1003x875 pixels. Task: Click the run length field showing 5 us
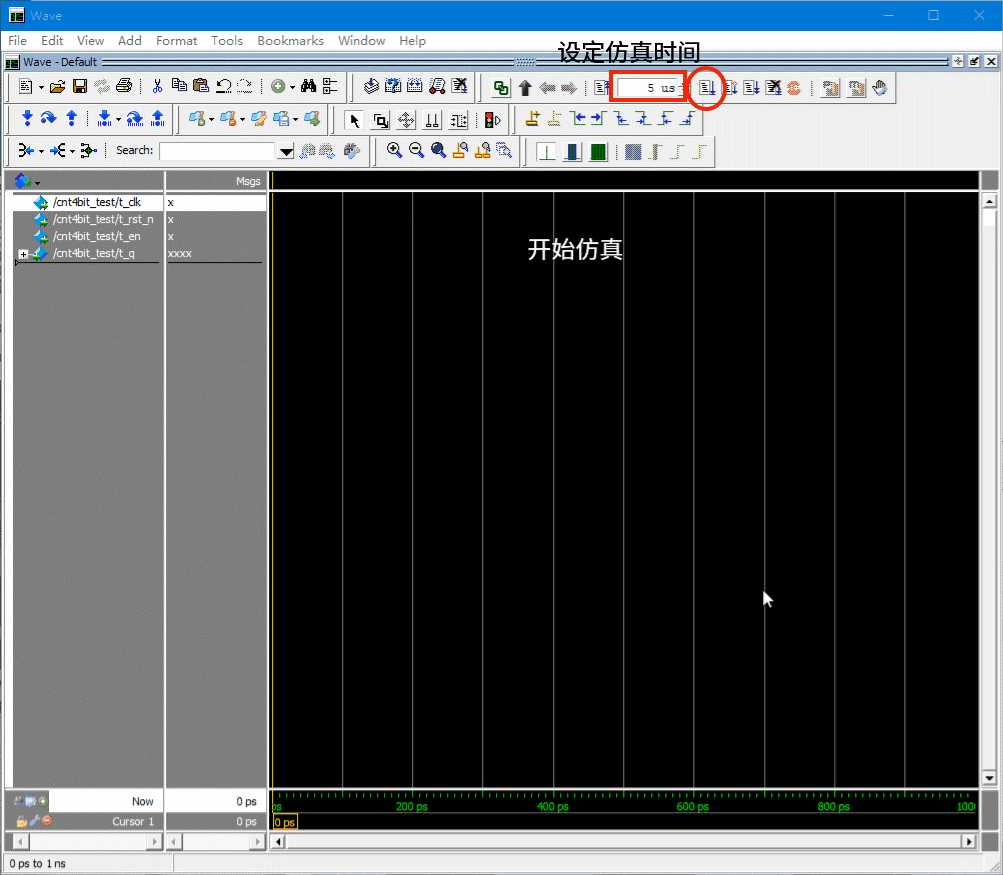tap(647, 88)
